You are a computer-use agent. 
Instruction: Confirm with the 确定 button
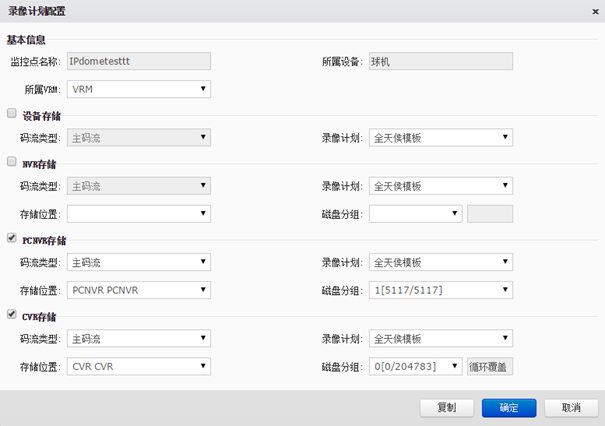[509, 408]
